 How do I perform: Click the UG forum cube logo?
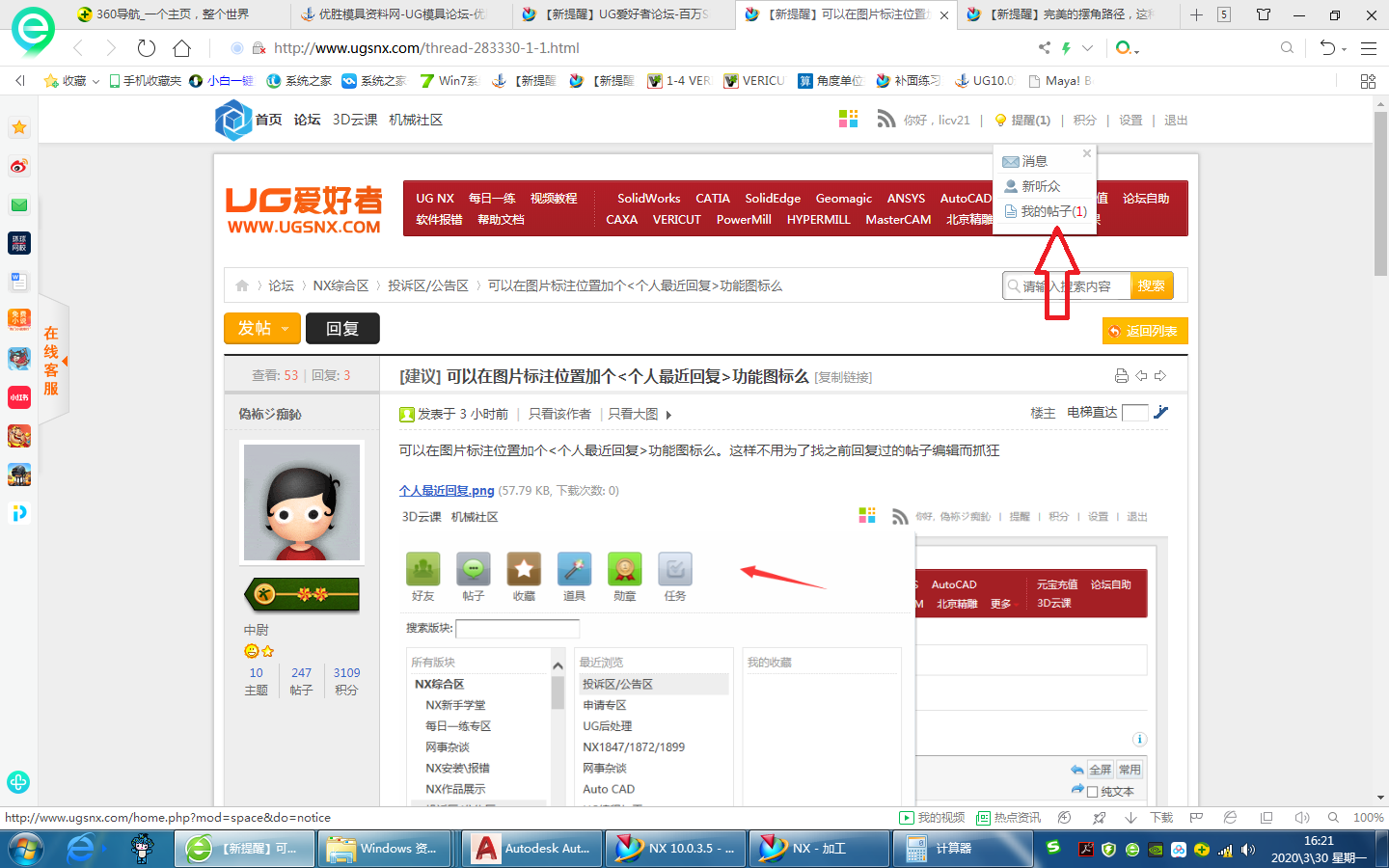click(x=232, y=121)
